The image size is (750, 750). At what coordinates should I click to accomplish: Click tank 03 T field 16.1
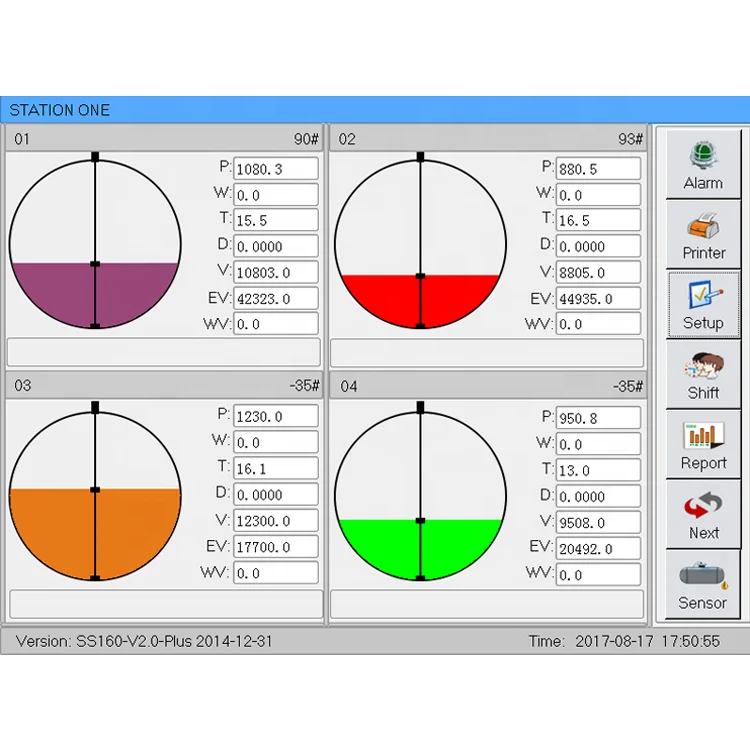pyautogui.click(x=276, y=468)
